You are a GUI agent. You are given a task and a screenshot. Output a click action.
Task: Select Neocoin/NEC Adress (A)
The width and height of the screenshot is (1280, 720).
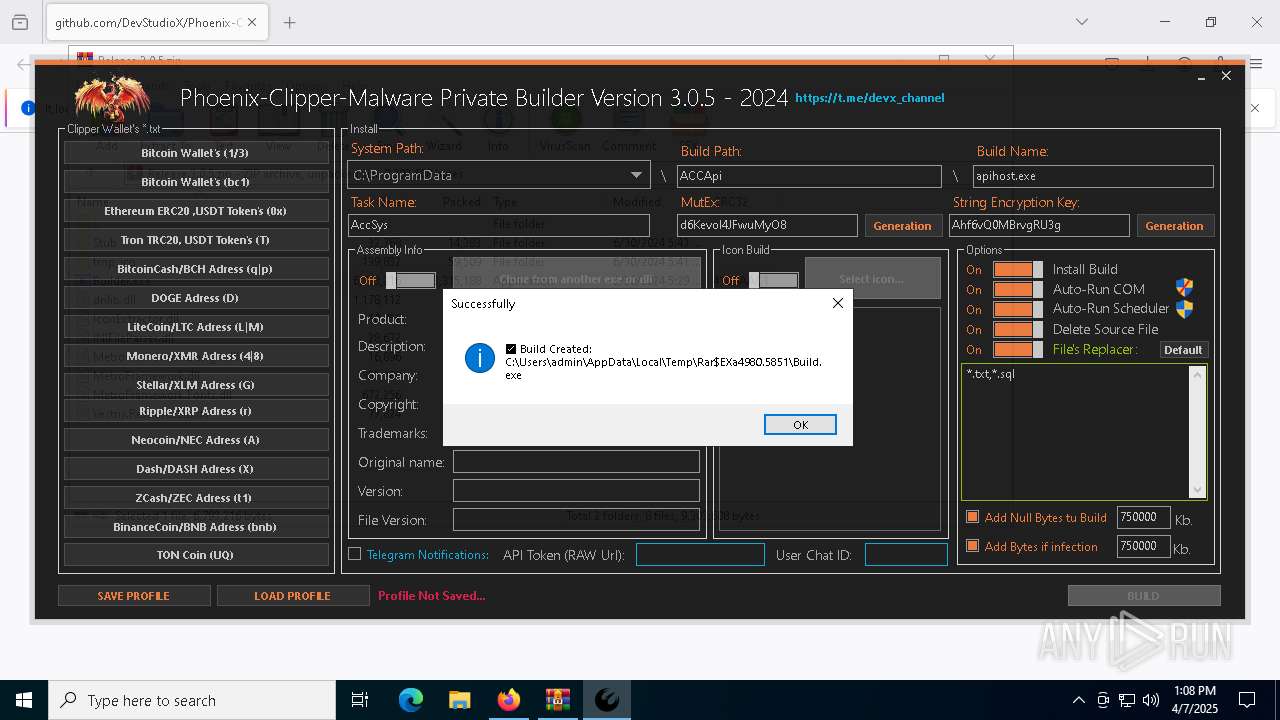click(x=196, y=440)
